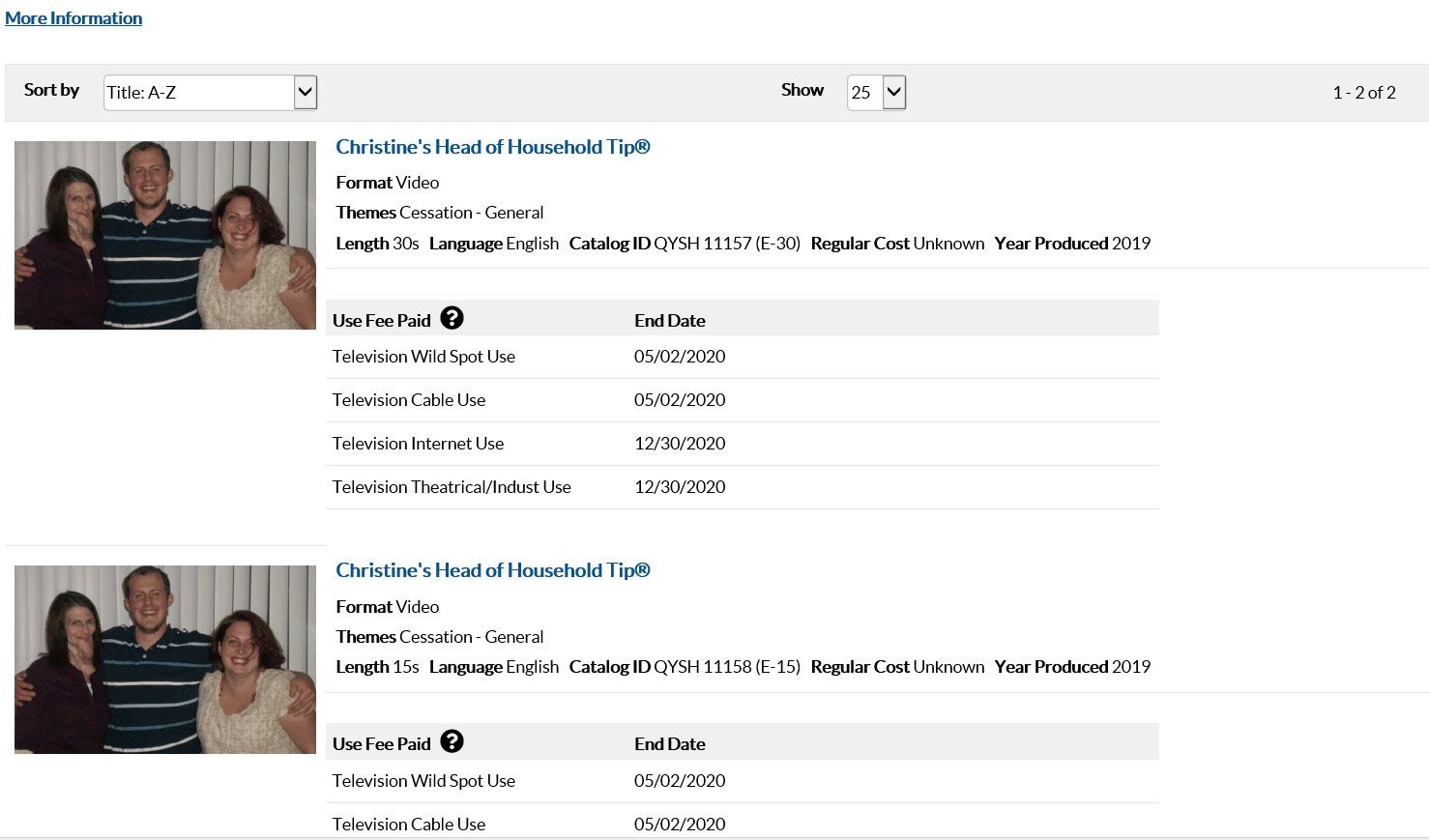This screenshot has height=840, width=1429.
Task: Click the 1 - 2 of 2 results count
Action: click(1363, 93)
